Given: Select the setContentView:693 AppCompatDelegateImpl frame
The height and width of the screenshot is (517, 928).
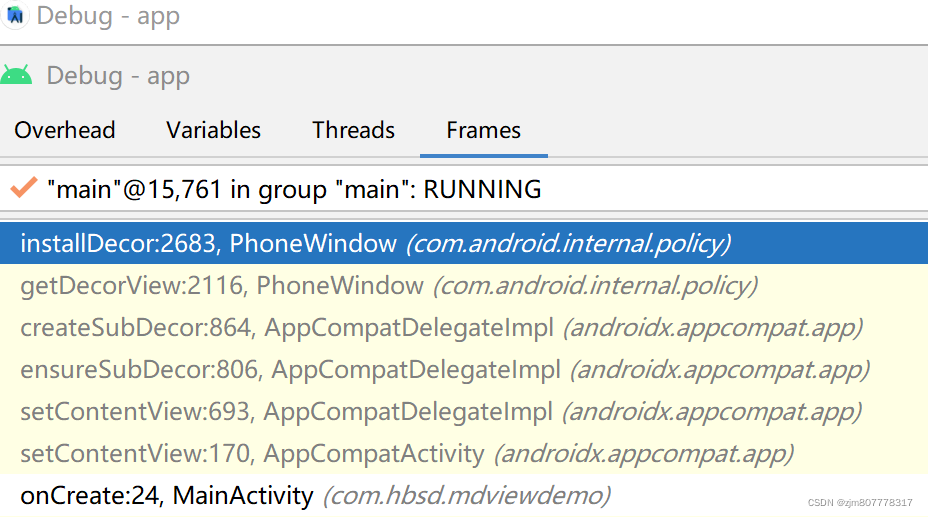Looking at the screenshot, I should 464,412.
